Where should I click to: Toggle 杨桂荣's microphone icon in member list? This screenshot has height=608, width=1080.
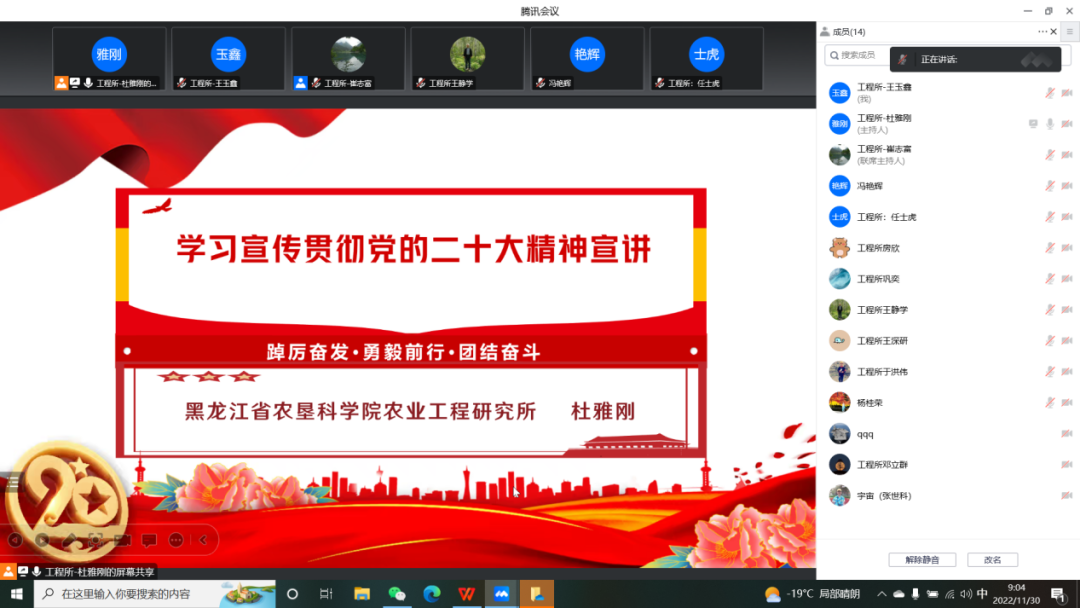coord(1050,401)
